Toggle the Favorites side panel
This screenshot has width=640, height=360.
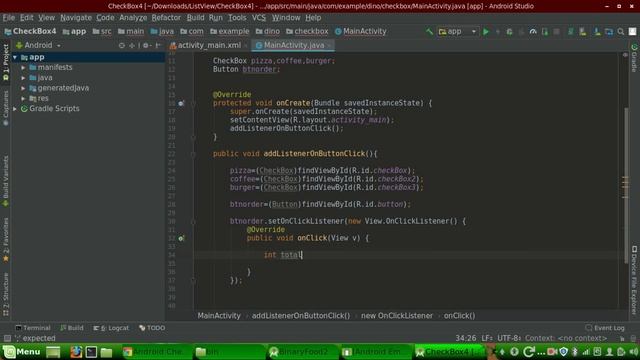(x=6, y=240)
